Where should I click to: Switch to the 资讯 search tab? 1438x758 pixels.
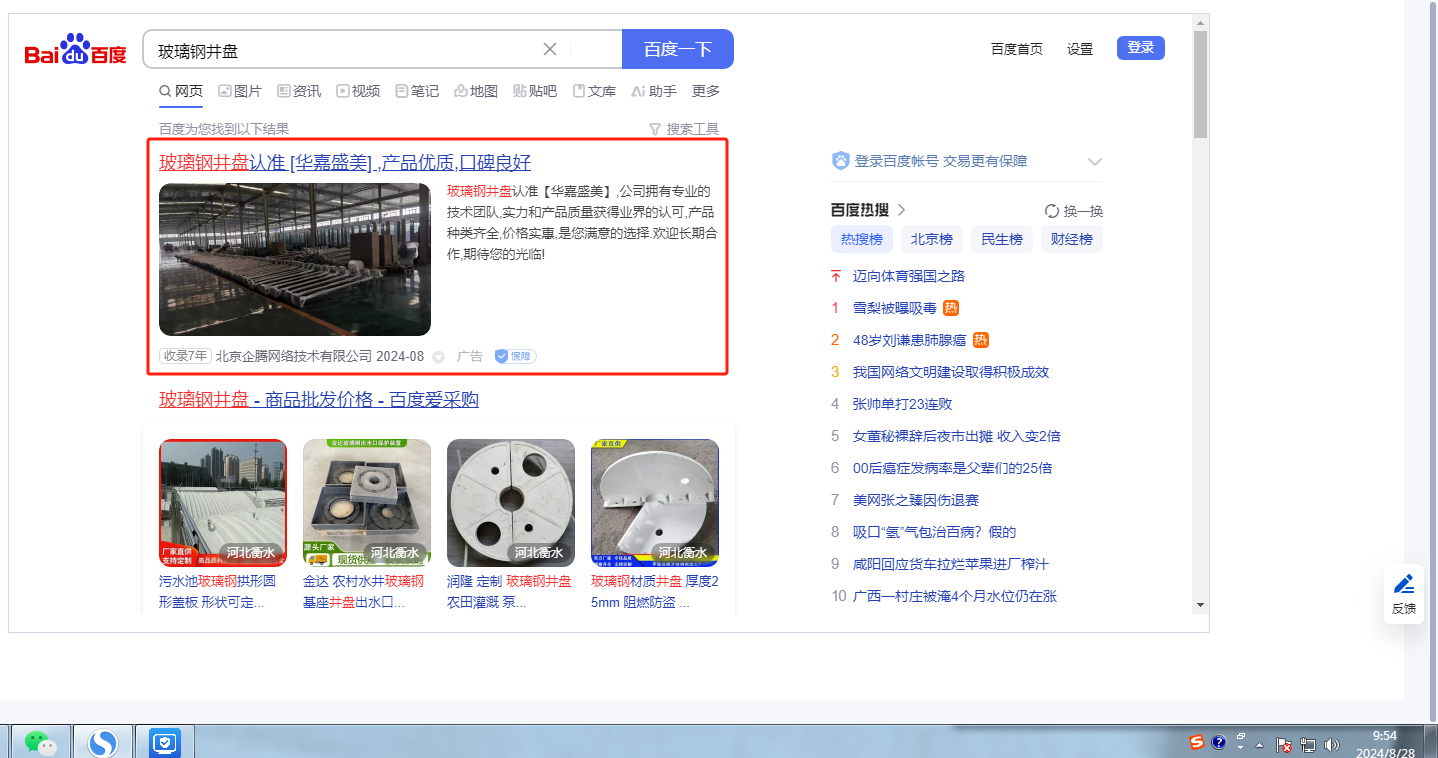299,91
